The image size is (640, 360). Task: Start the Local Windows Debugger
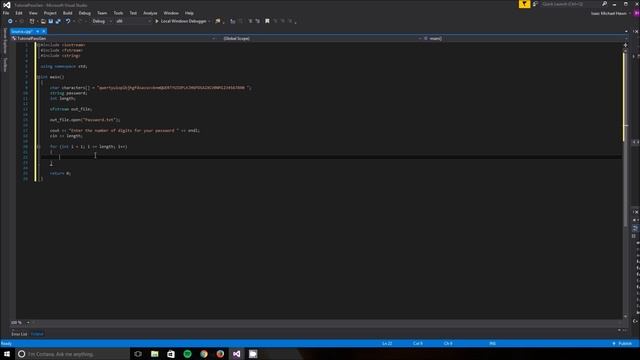180,21
